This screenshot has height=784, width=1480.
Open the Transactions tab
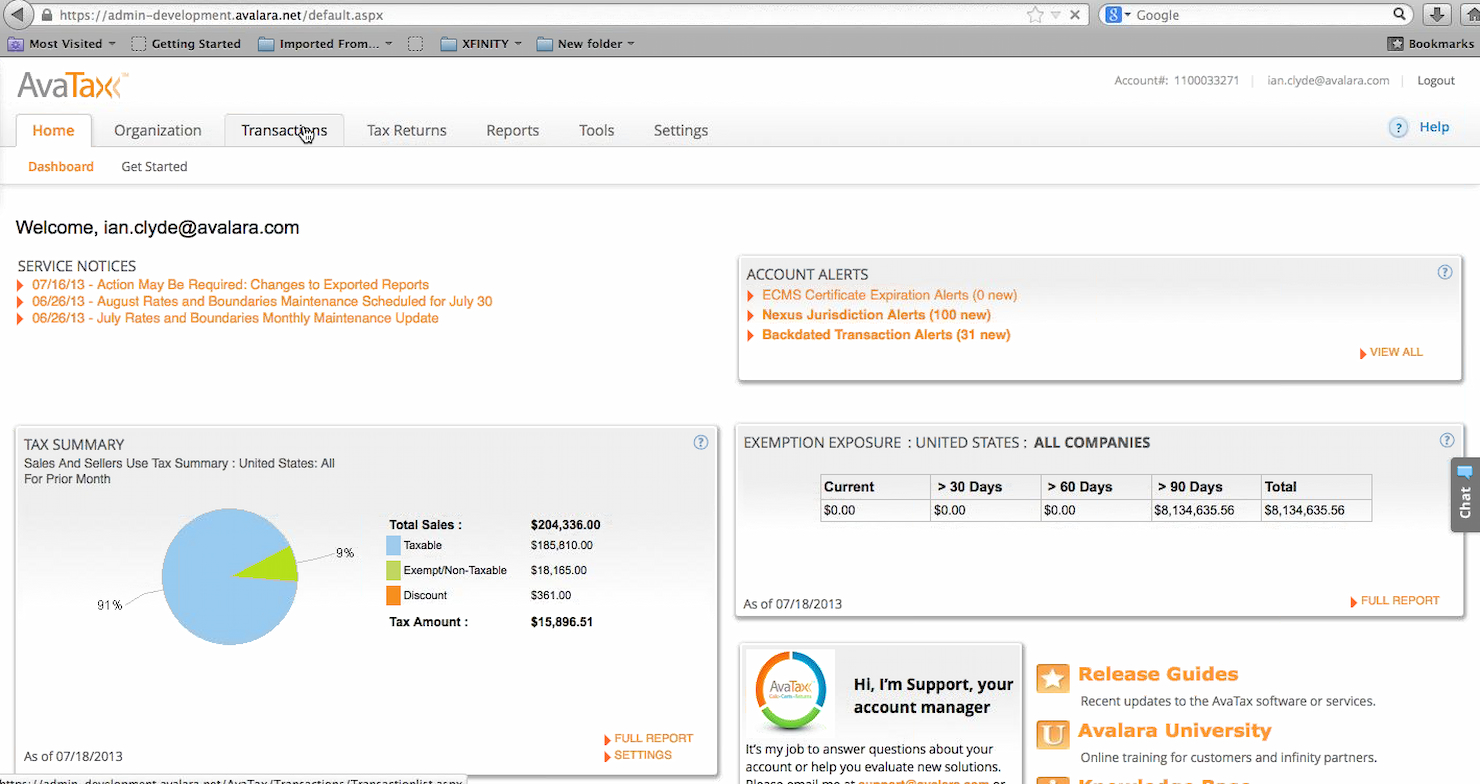pos(284,130)
